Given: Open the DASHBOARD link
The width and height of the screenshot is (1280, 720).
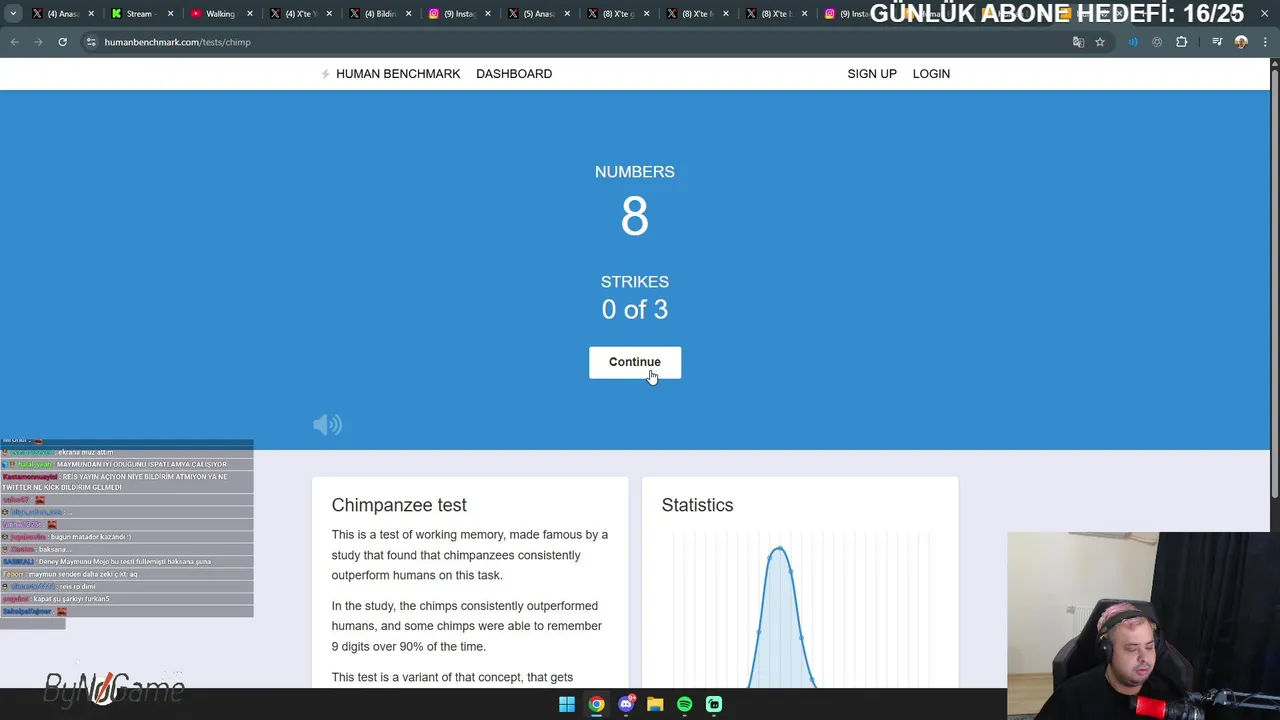Looking at the screenshot, I should [x=514, y=74].
